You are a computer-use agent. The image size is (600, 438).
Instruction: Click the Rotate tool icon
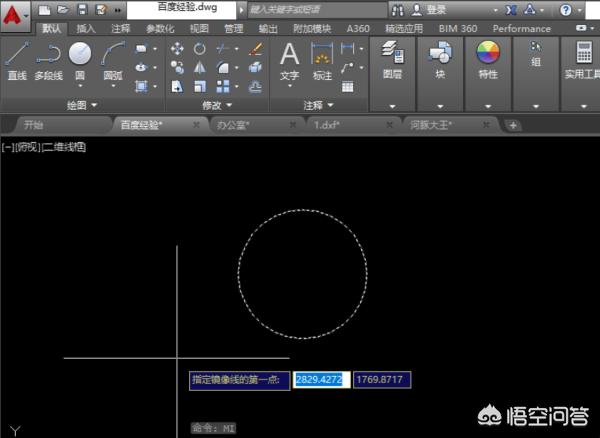[x=200, y=48]
